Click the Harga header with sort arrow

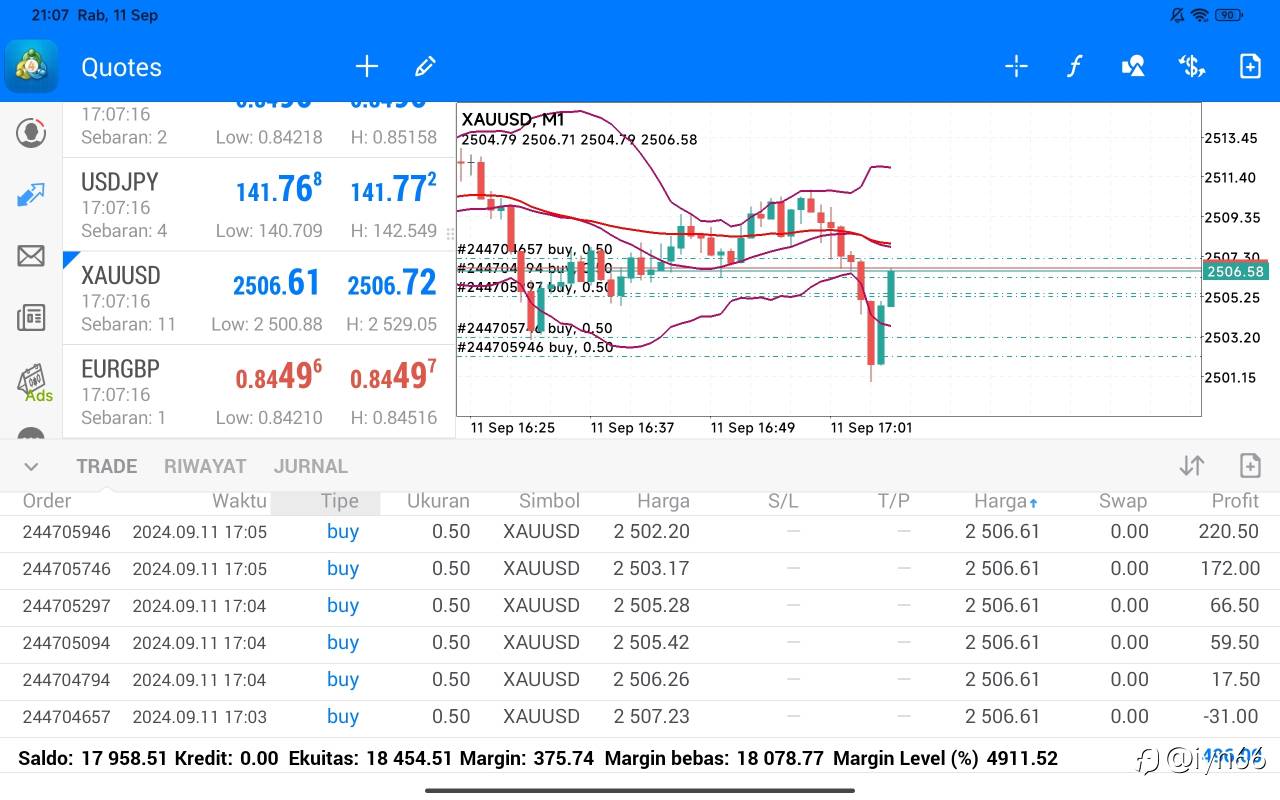(x=1006, y=501)
